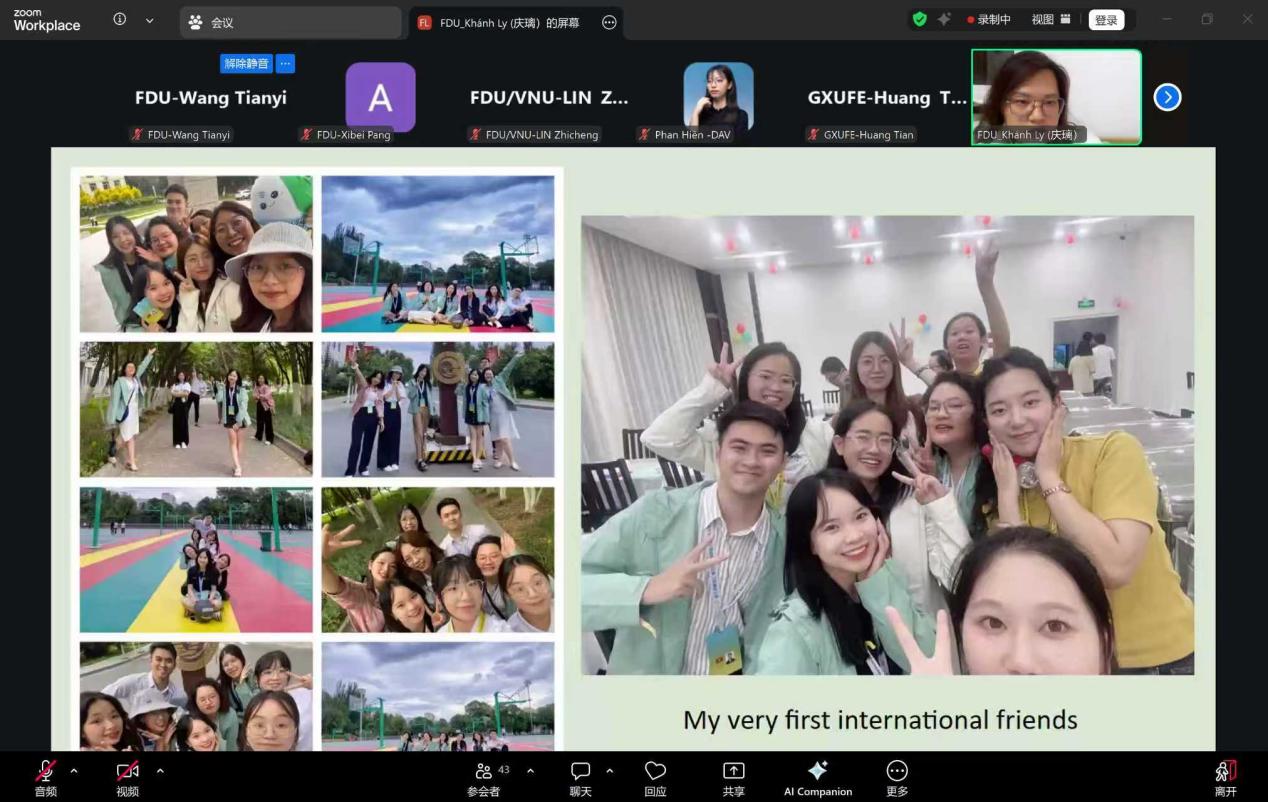
Task: Click the Share screen icon
Action: click(x=733, y=771)
